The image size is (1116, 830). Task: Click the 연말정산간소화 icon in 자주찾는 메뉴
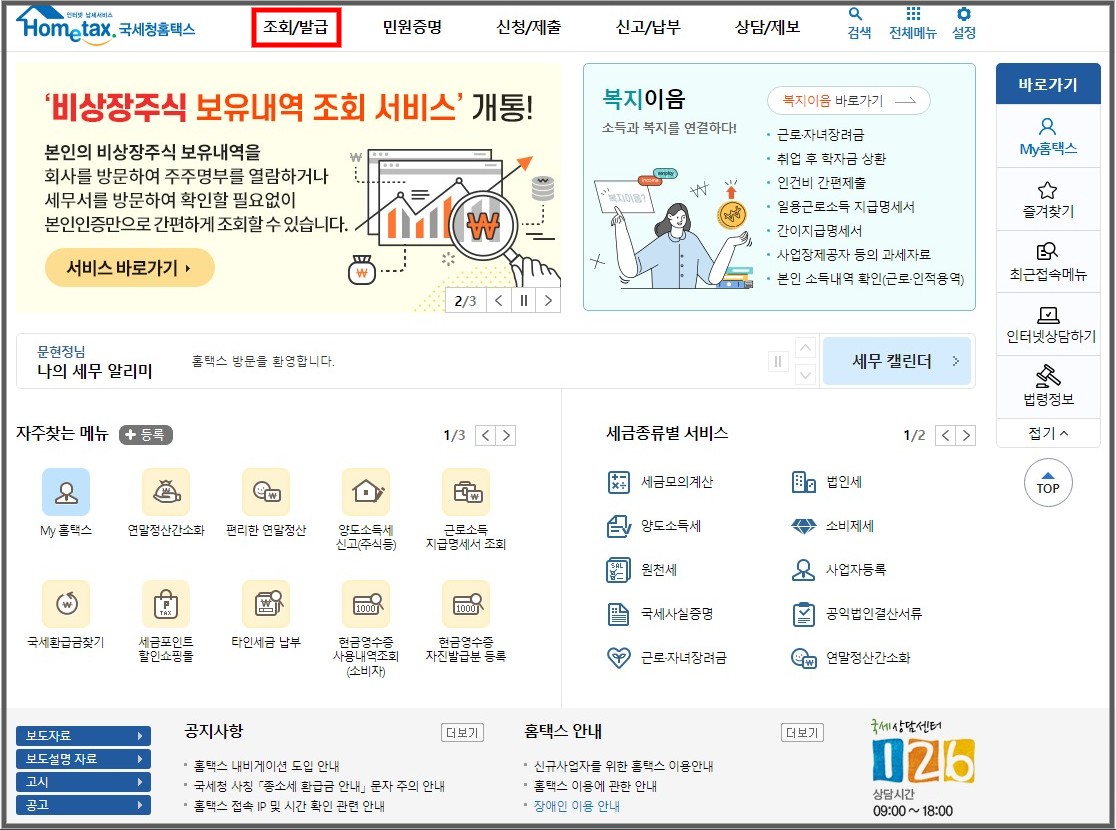coord(166,492)
